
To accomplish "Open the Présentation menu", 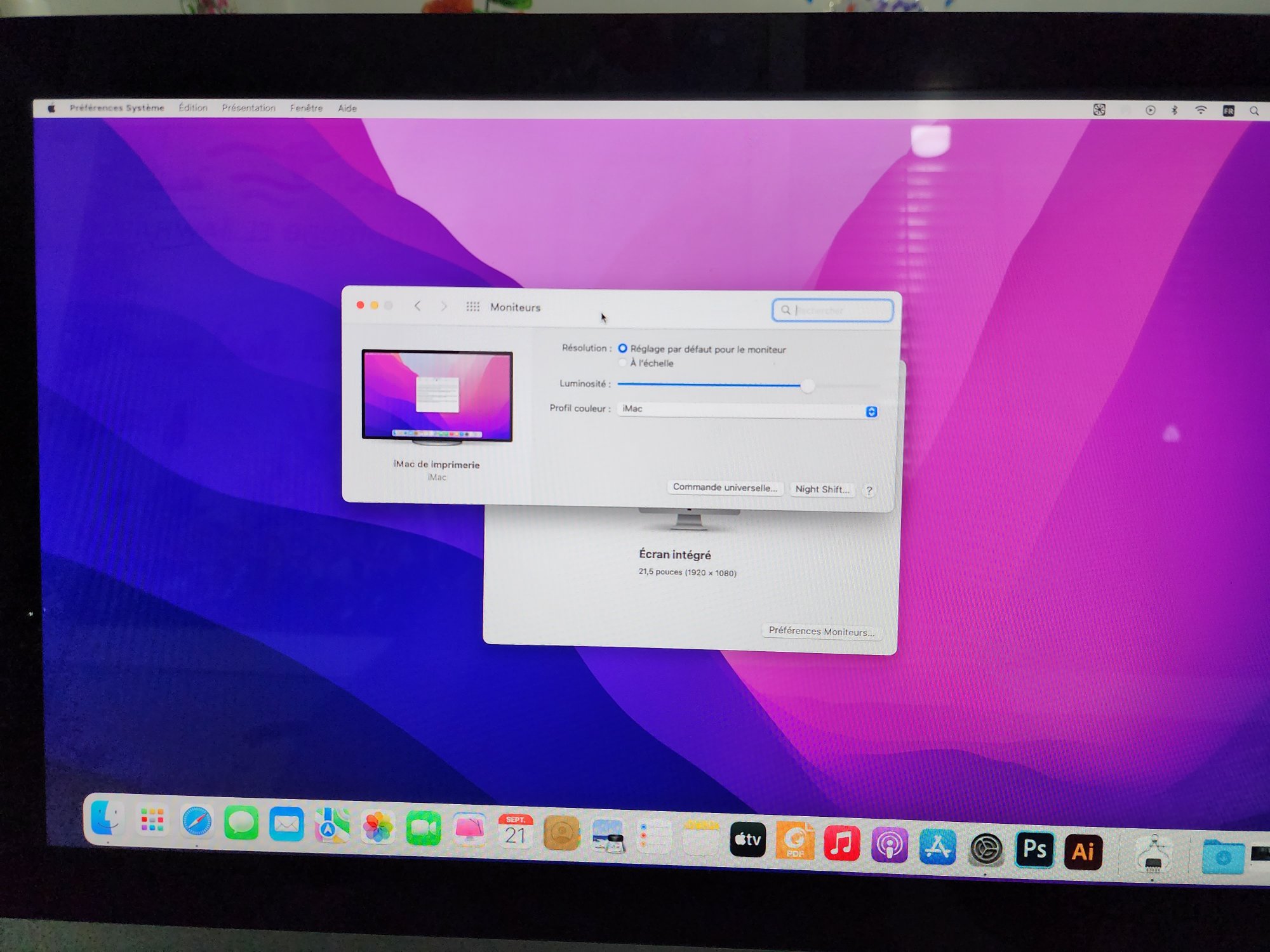I will pos(248,108).
